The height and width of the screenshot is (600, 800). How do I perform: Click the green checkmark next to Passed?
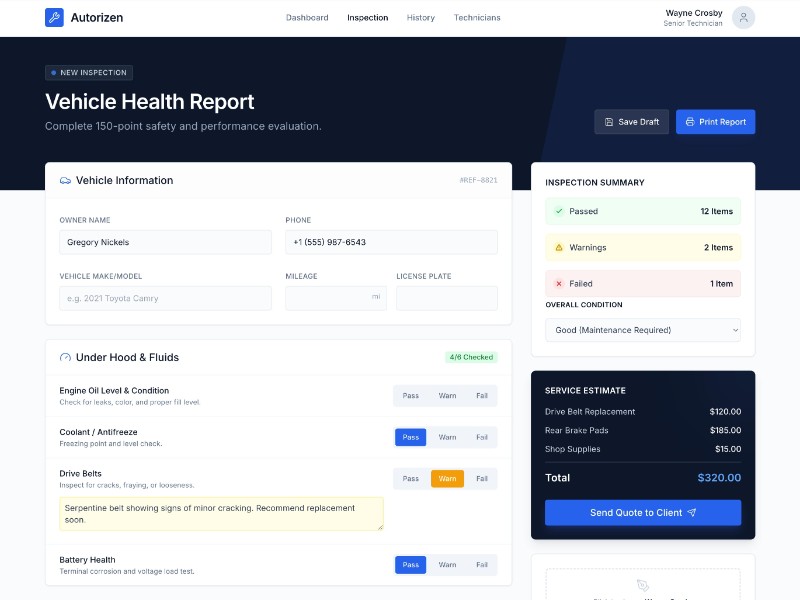tap(558, 211)
